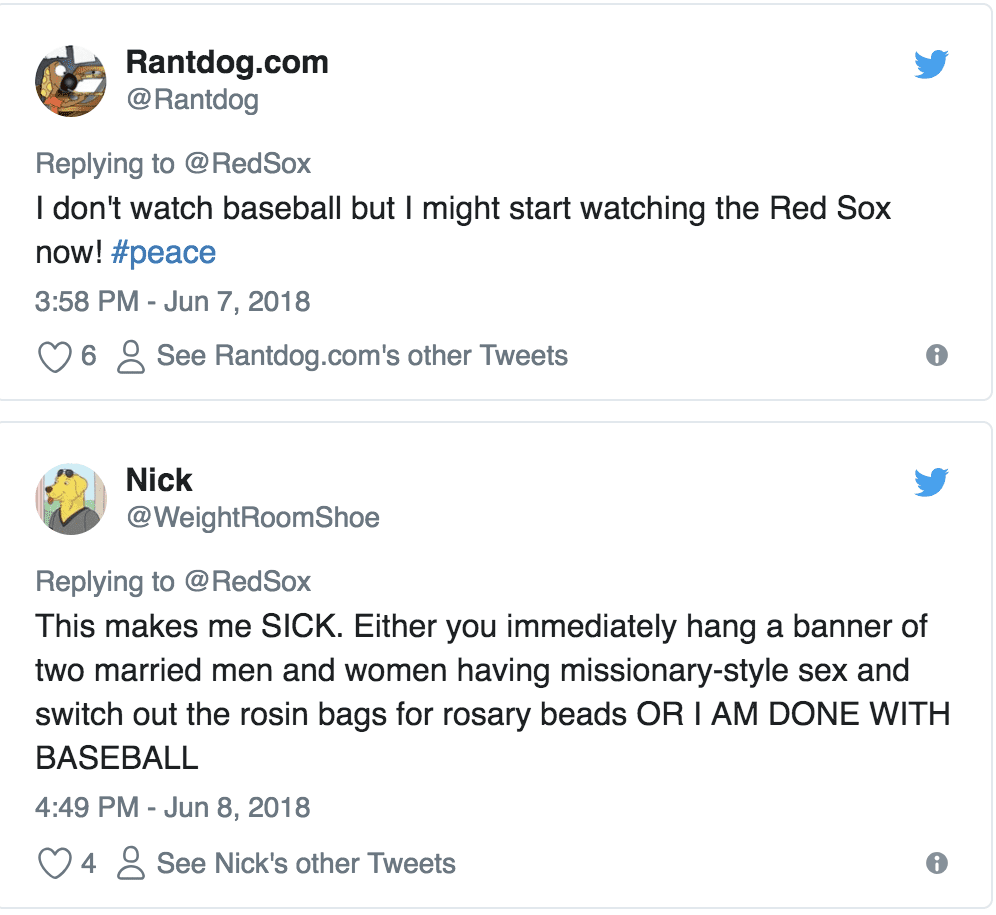The height and width of the screenshot is (915, 996).
Task: Click person icon beside Nick's other Tweets
Action: [131, 864]
